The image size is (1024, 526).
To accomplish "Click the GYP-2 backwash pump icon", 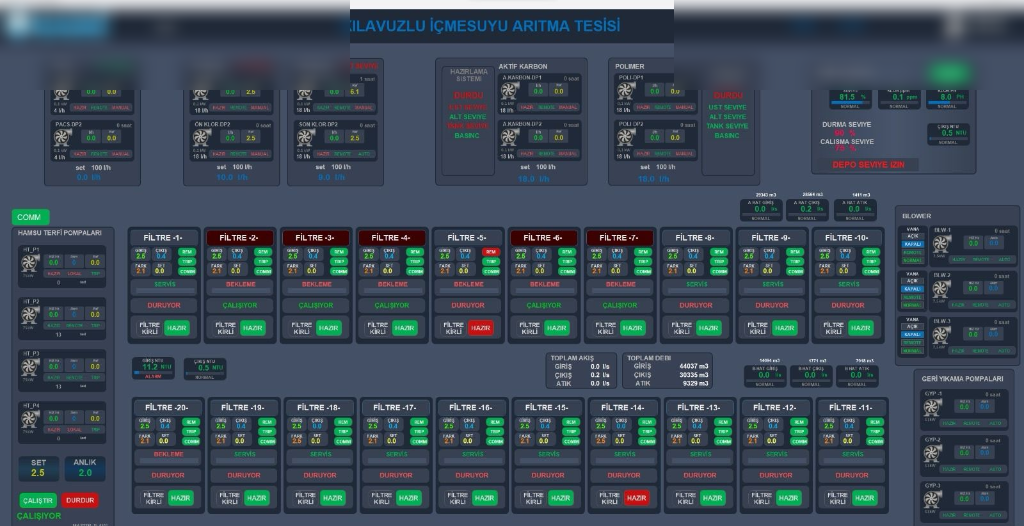I will pos(932,453).
